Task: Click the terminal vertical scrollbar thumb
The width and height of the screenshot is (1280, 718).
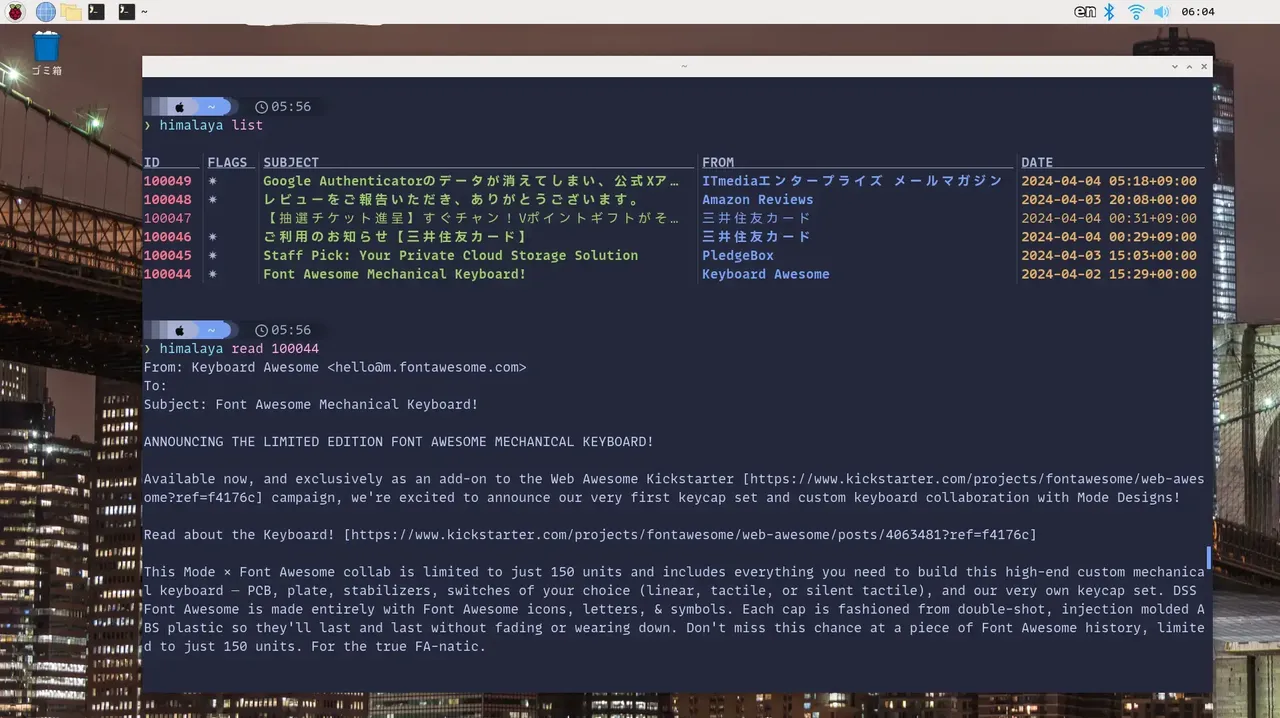Action: 1209,557
